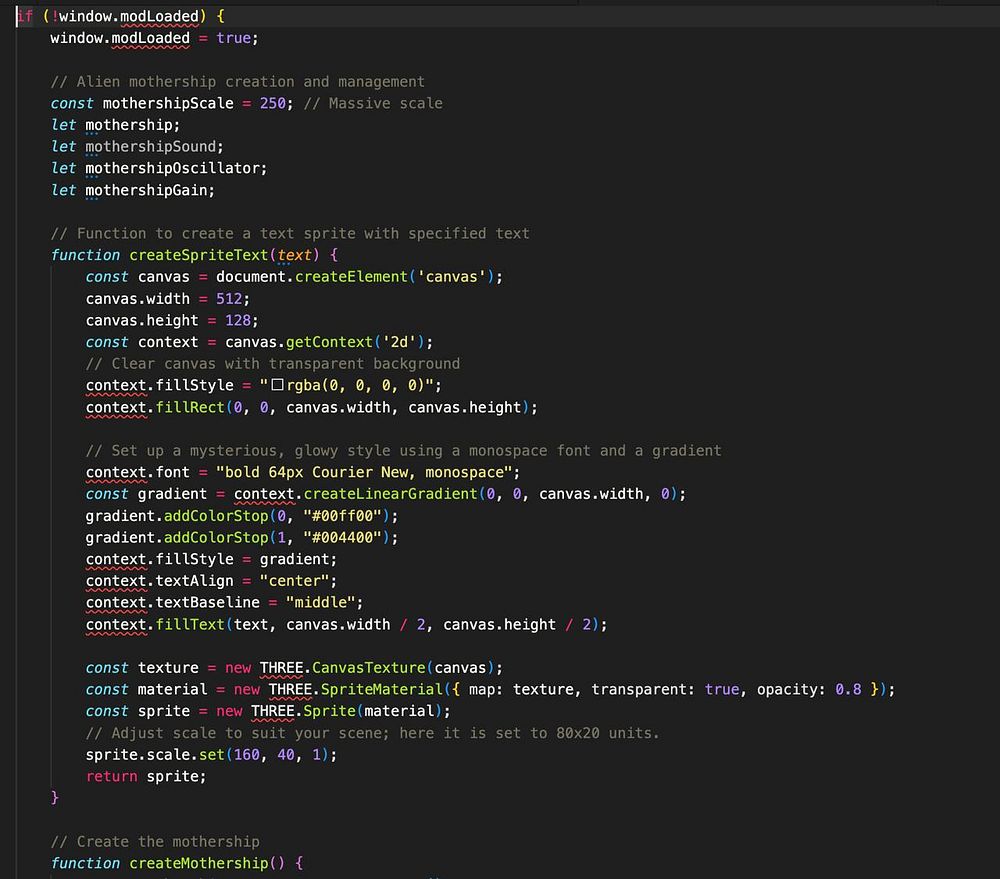Click 'CanvasTexture' constructor name
Viewport: 1000px width, 879px height.
[x=369, y=667]
